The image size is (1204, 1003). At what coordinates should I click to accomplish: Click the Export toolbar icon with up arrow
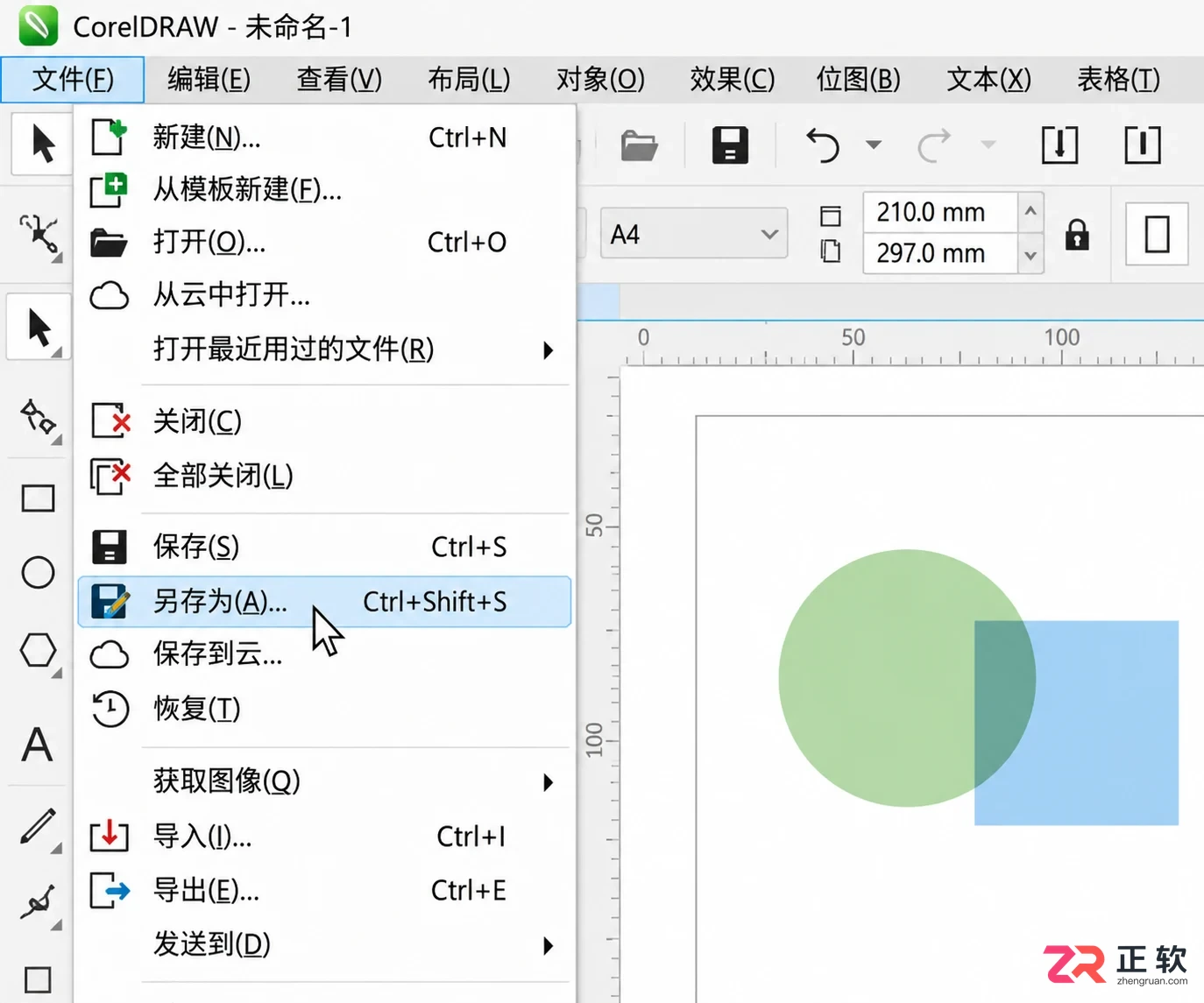click(1143, 145)
